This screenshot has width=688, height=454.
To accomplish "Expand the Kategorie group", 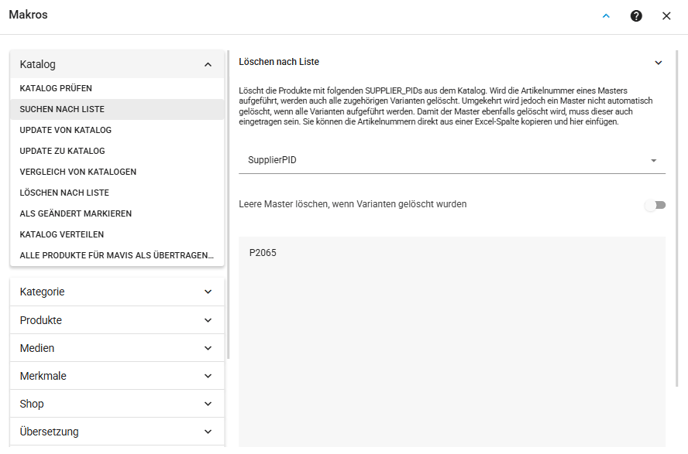I will (117, 292).
